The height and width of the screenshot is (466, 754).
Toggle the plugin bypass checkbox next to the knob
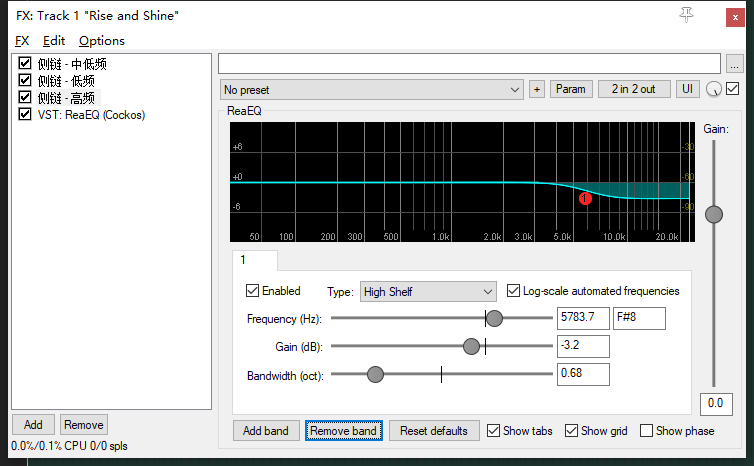point(732,88)
